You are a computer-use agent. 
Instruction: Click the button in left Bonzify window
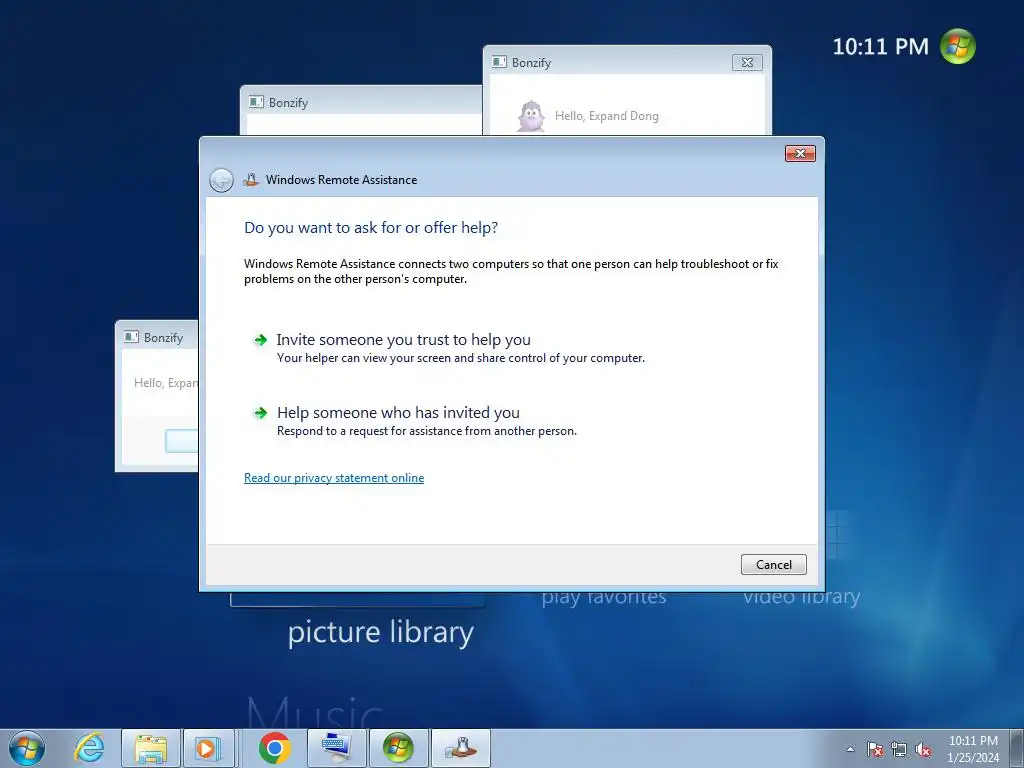182,441
